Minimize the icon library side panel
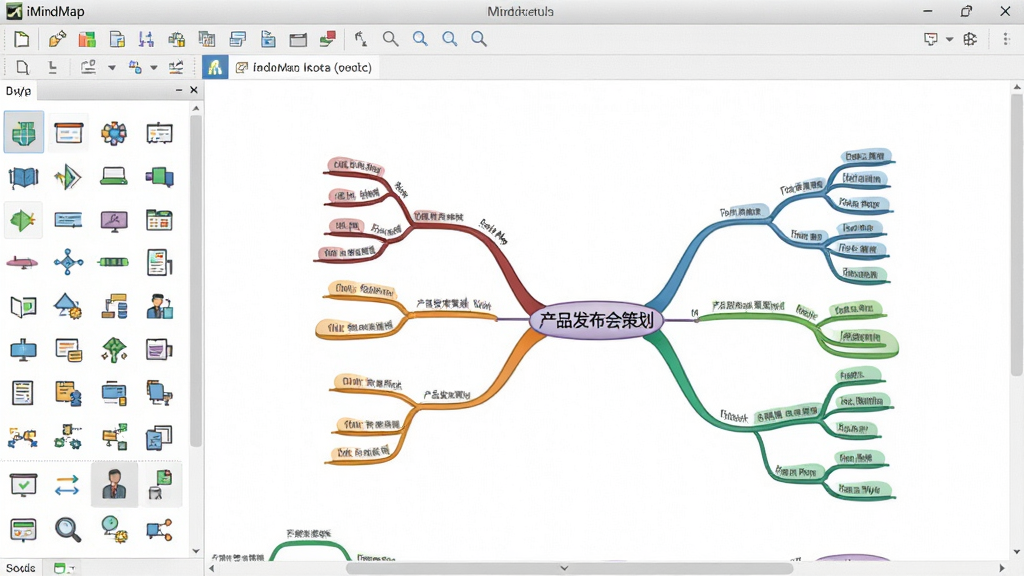This screenshot has height=576, width=1024. (179, 90)
